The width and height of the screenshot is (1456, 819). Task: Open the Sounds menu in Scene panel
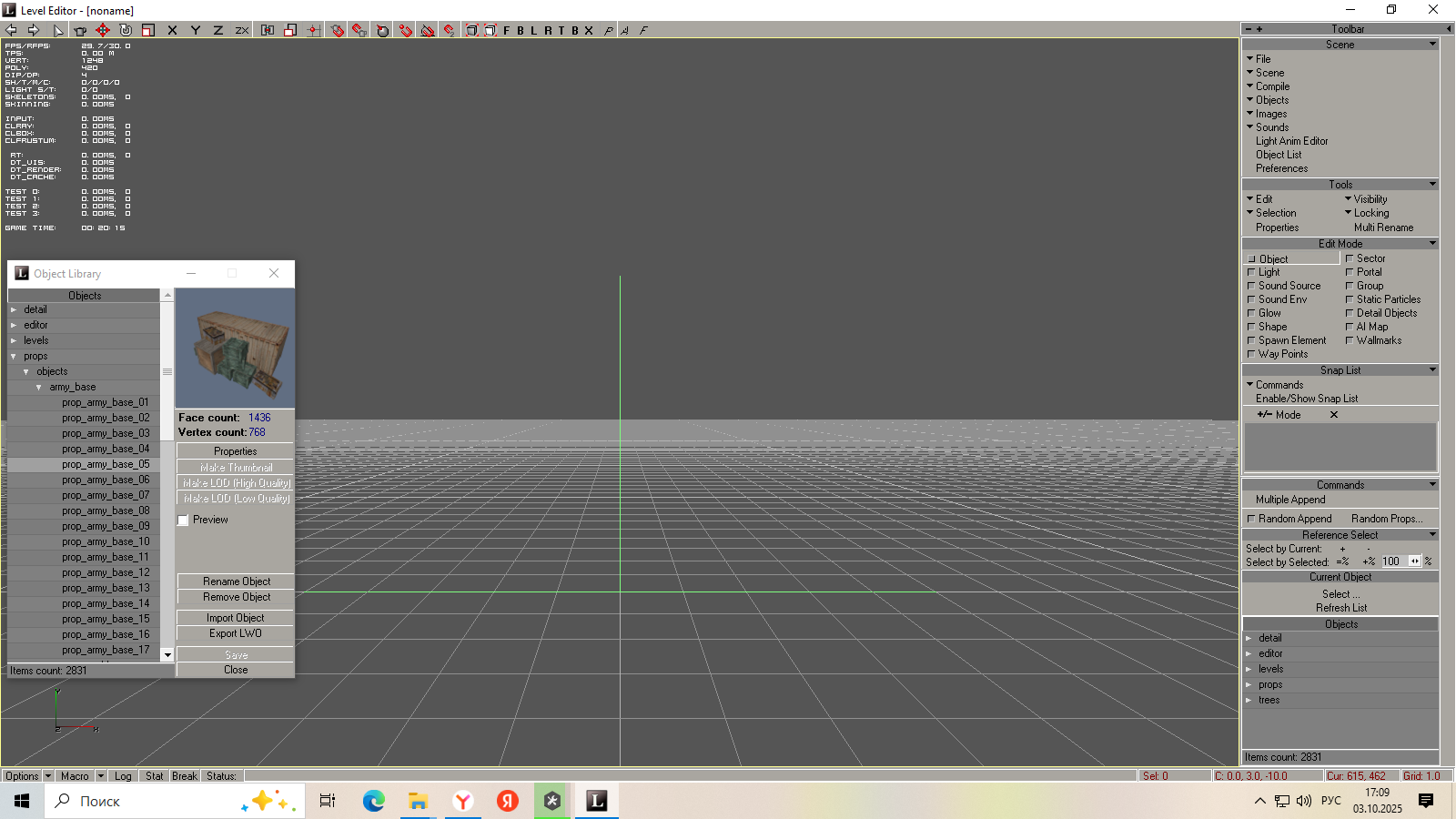click(x=1271, y=127)
